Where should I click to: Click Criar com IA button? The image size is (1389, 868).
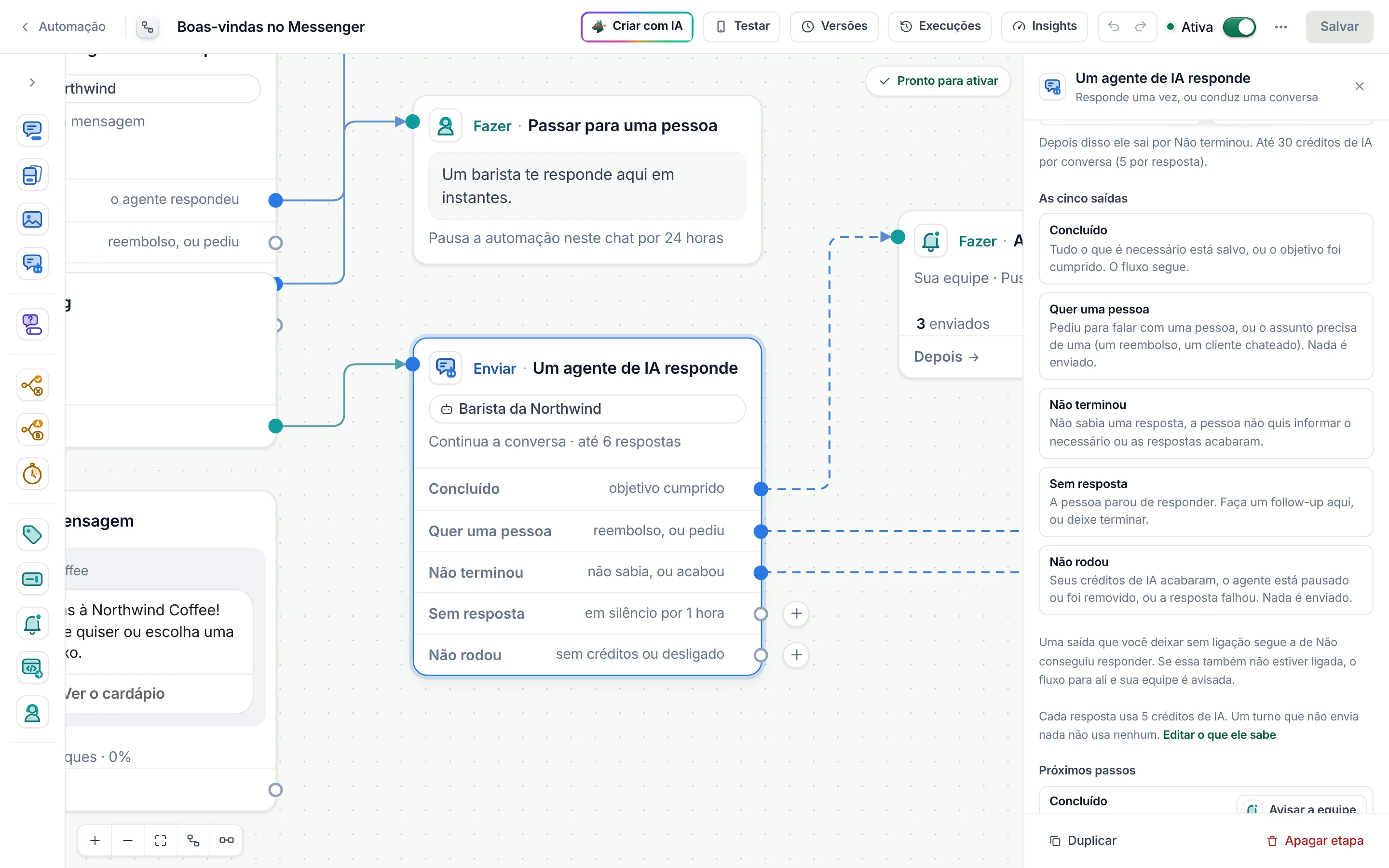click(x=637, y=27)
